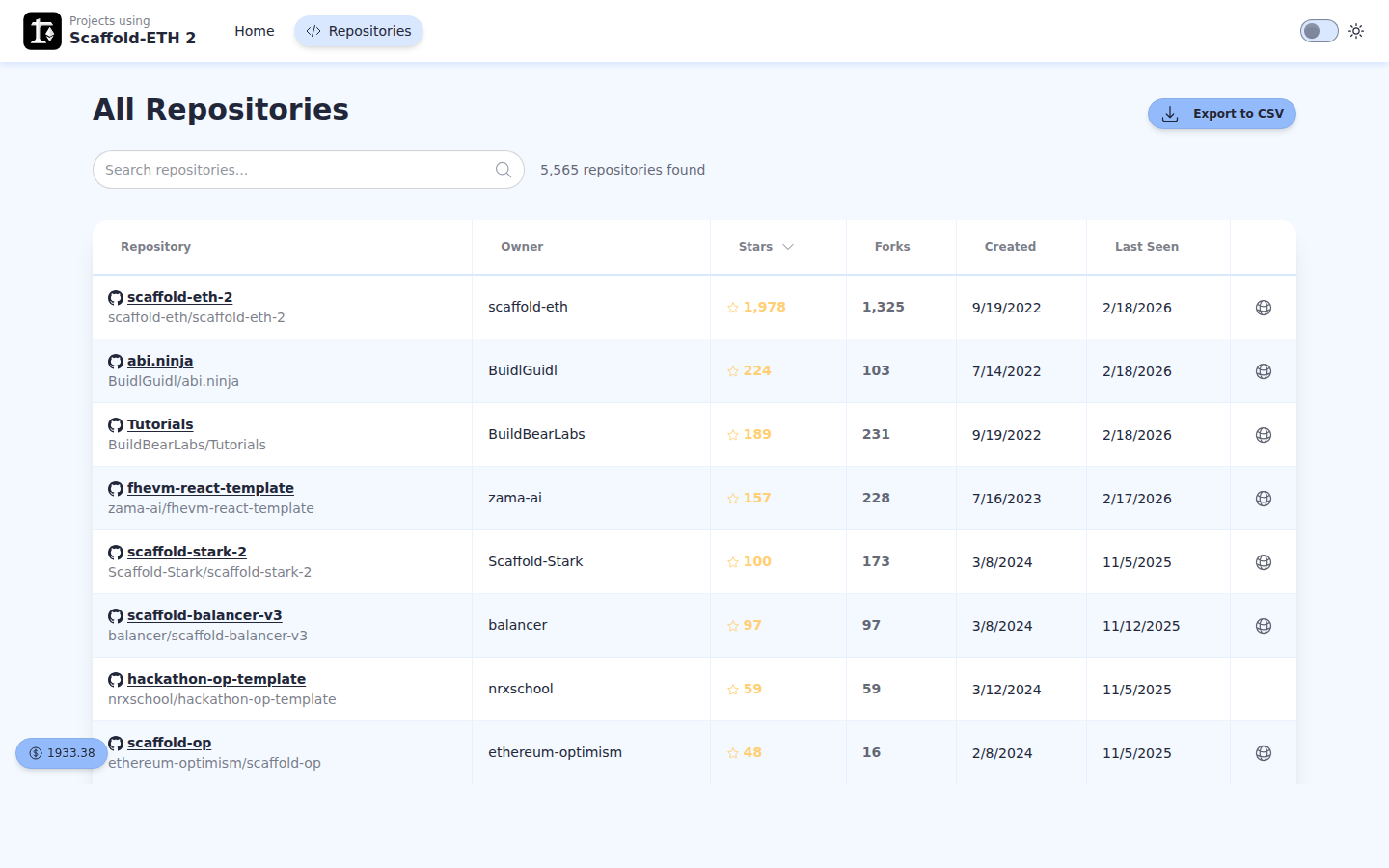Open the scaffold-eth-2 repository link

click(179, 297)
